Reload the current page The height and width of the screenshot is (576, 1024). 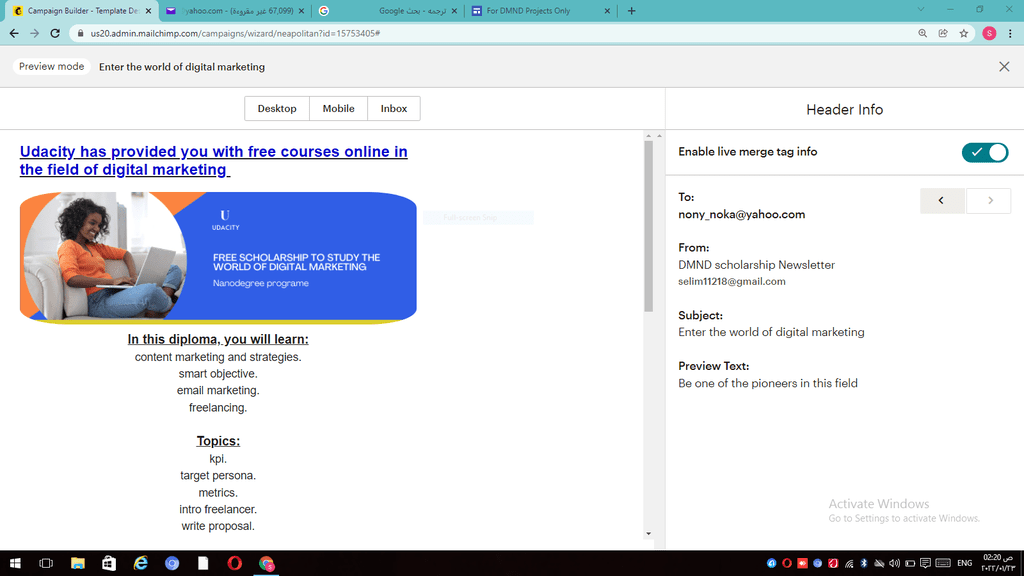[56, 33]
